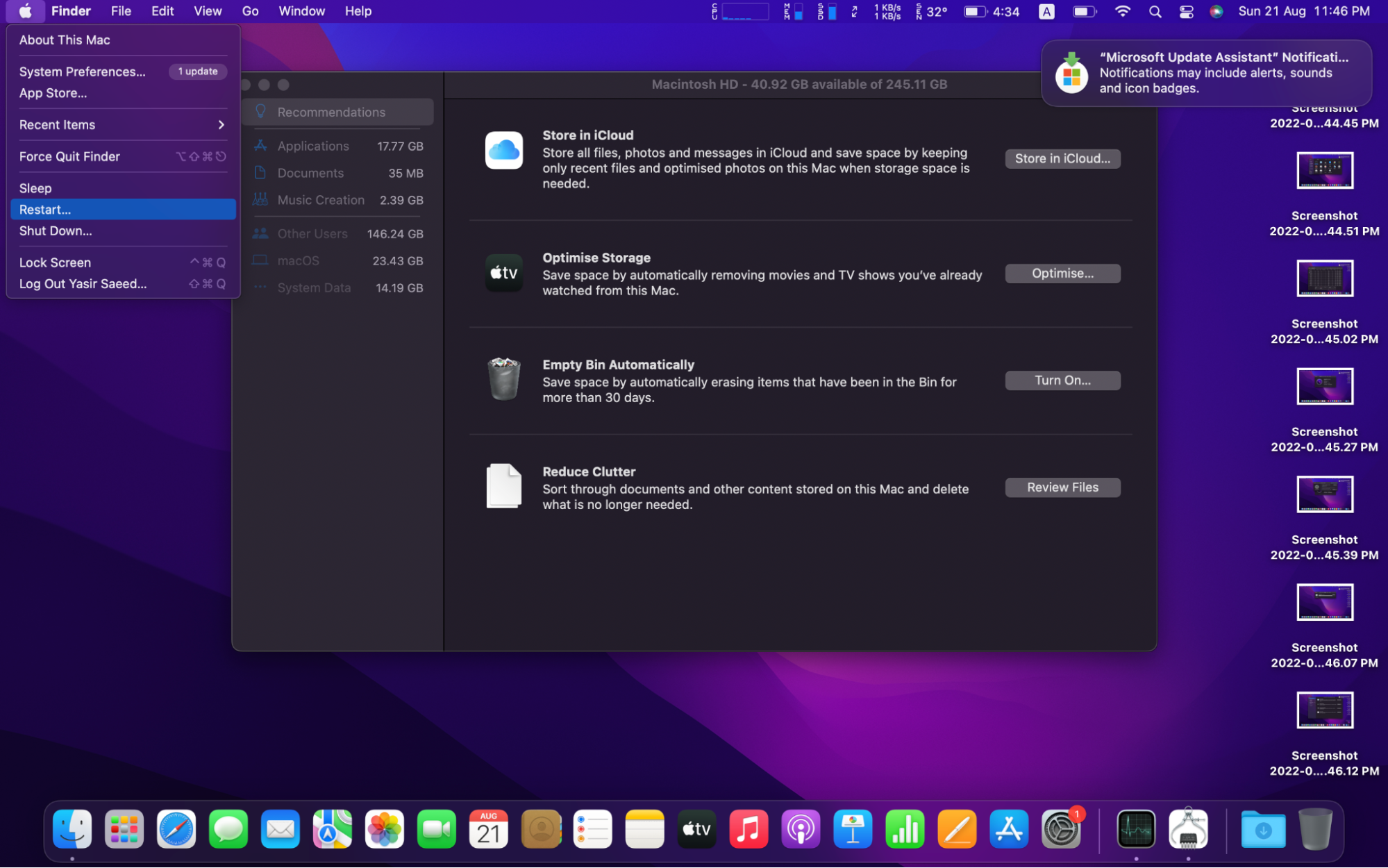Open App Store from the Dock
Viewport: 1388px width, 868px height.
point(1010,829)
